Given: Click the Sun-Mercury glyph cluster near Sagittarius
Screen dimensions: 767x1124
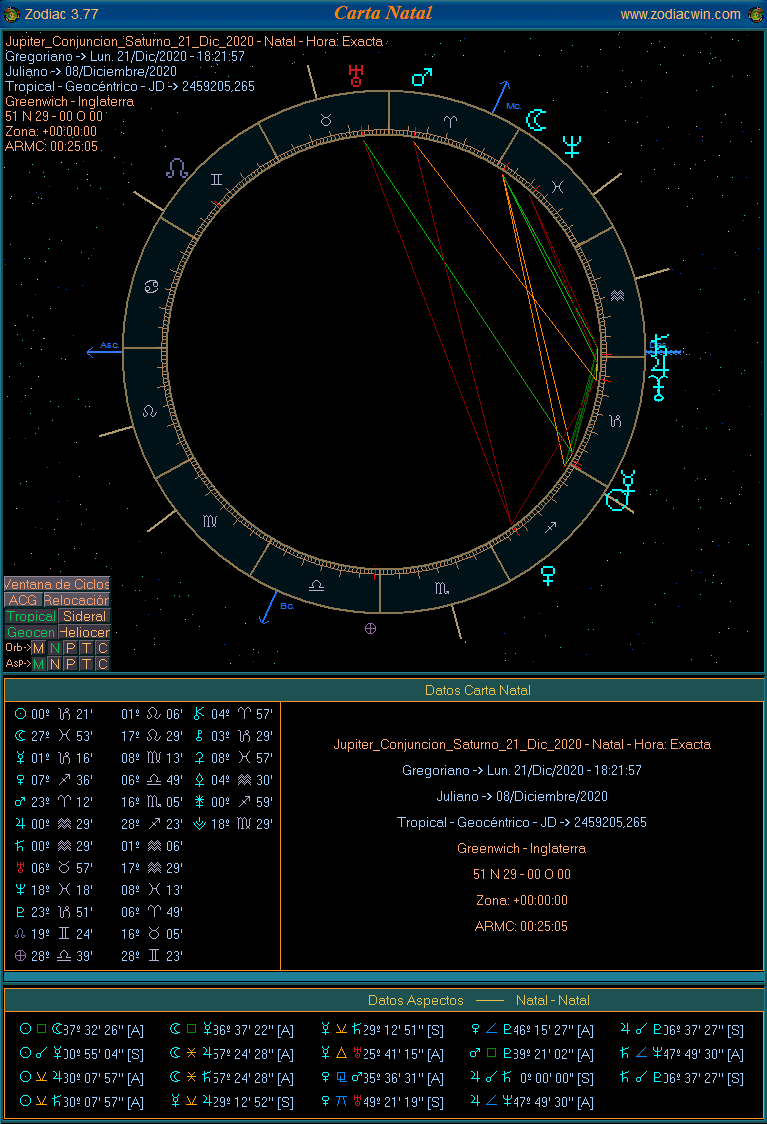Looking at the screenshot, I should pyautogui.click(x=621, y=491).
